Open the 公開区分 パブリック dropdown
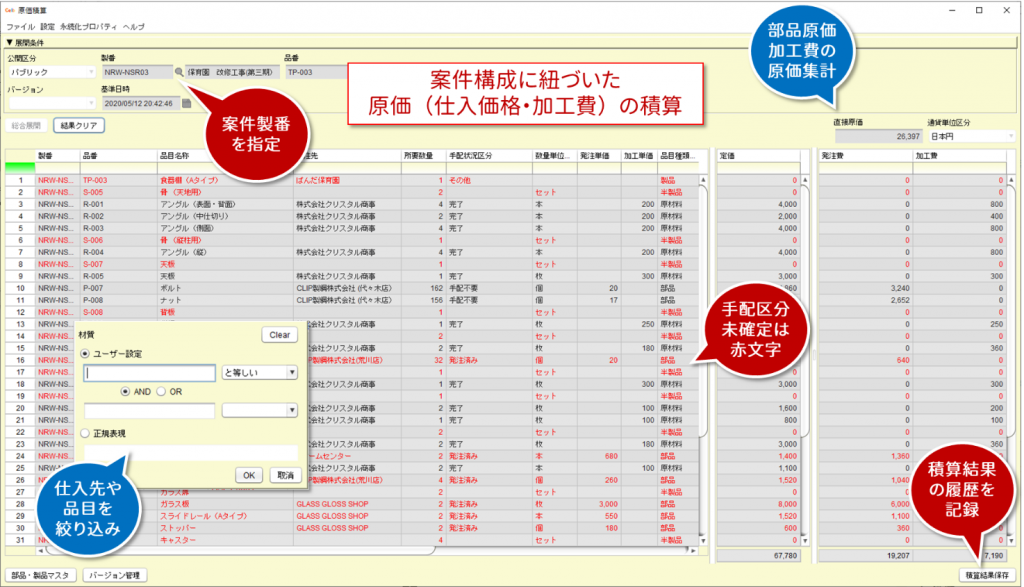The width and height of the screenshot is (1024, 587). [52, 72]
